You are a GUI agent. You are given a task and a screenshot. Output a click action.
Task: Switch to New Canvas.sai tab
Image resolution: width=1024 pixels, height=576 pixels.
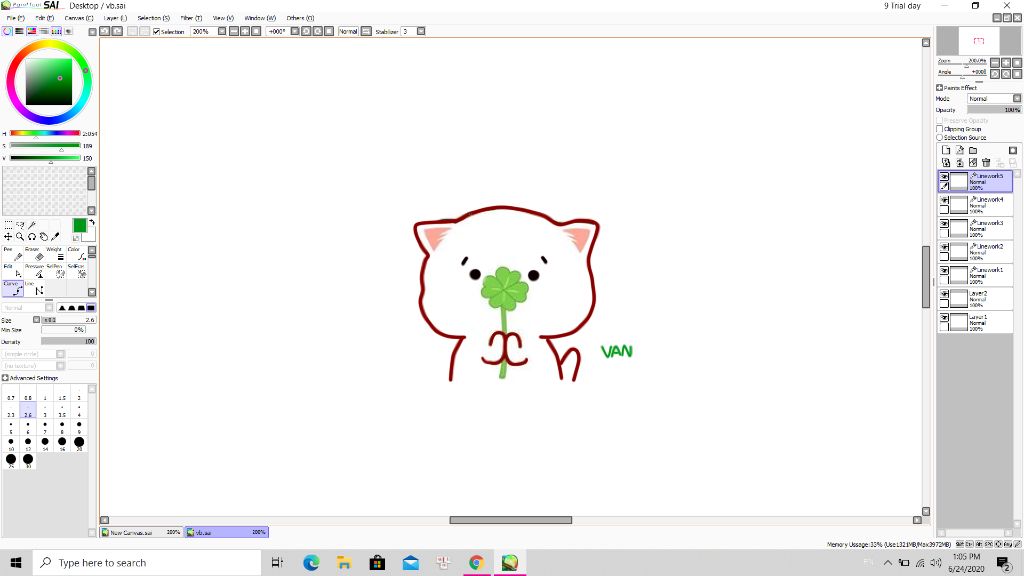(141, 532)
